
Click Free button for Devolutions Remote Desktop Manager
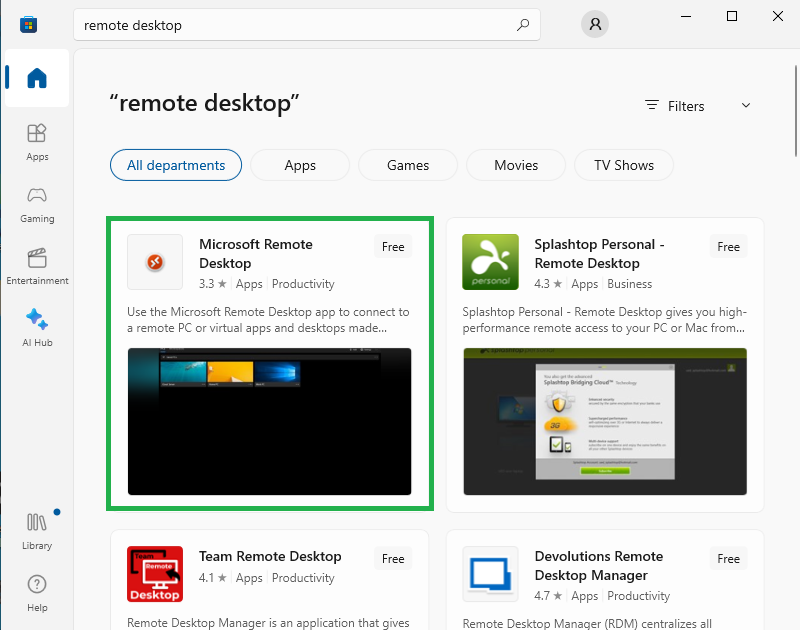(728, 559)
